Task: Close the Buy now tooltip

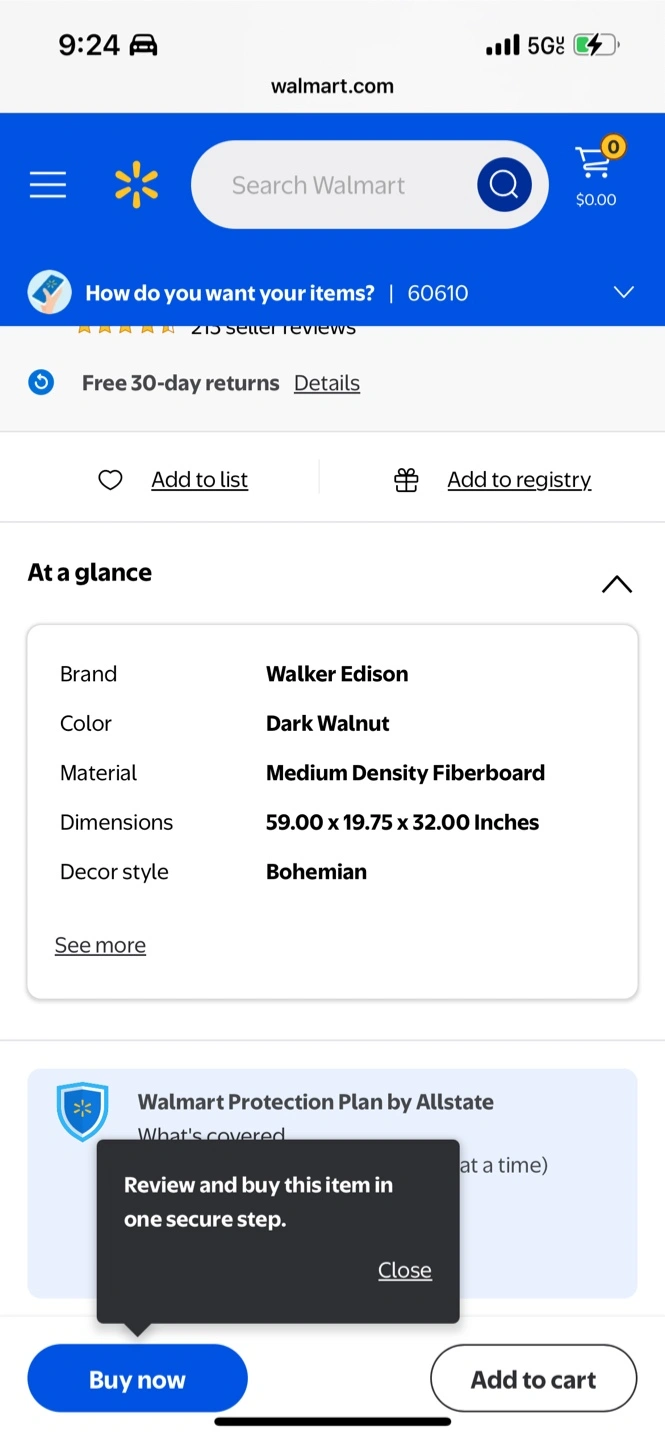Action: click(x=404, y=1270)
